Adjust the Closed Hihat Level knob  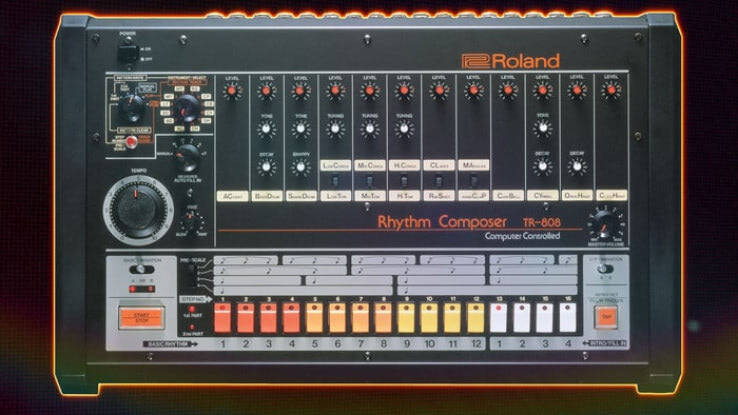611,89
